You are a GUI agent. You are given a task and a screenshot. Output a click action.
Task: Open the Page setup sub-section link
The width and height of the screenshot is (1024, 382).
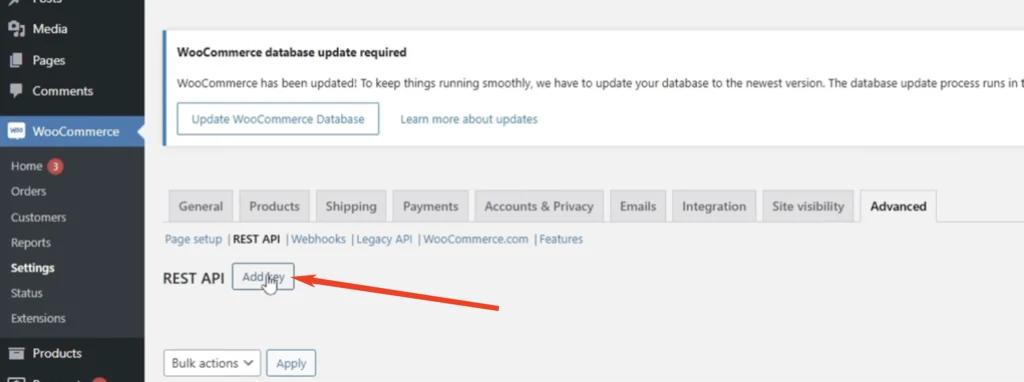point(193,239)
